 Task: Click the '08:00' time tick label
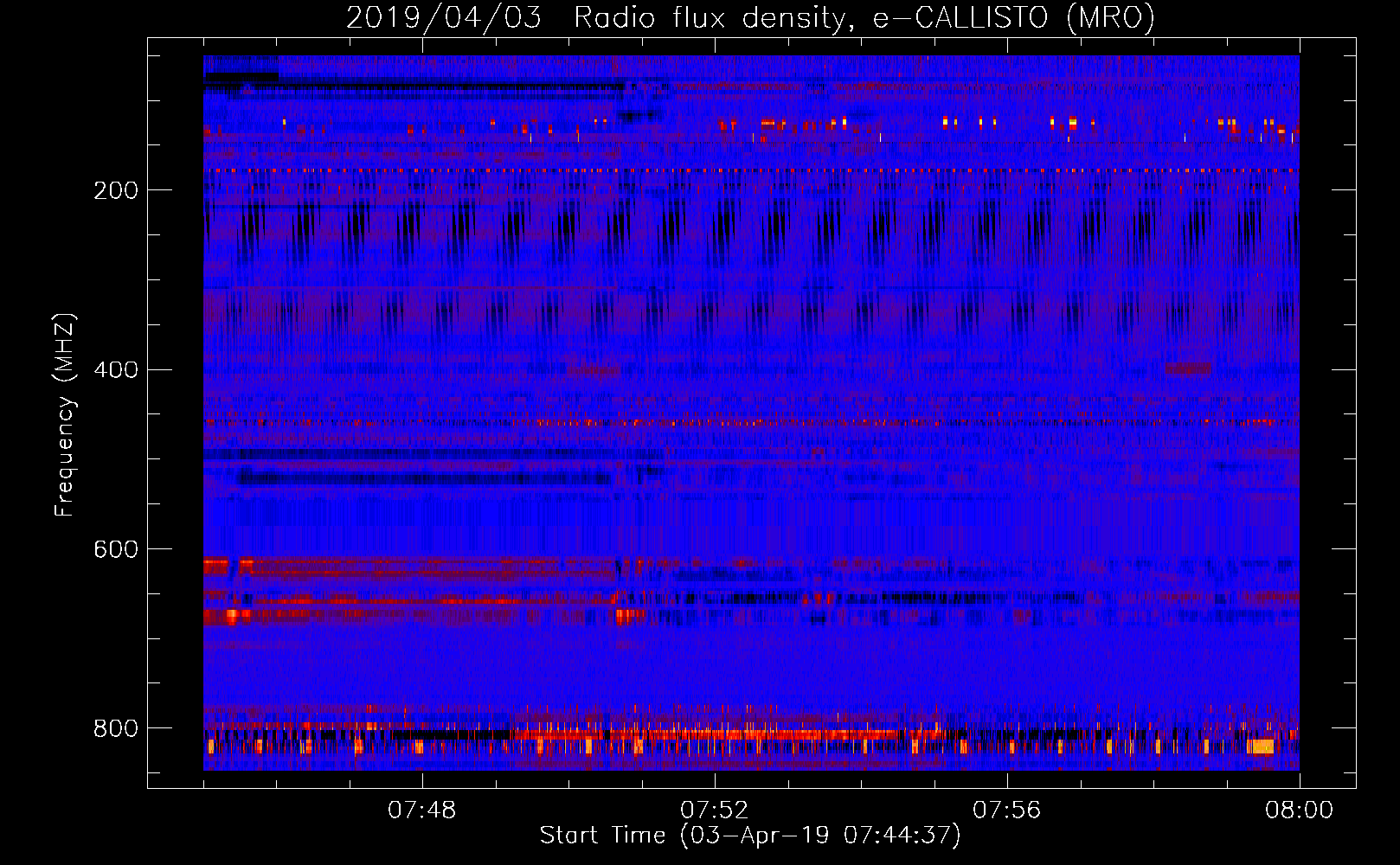[1300, 811]
